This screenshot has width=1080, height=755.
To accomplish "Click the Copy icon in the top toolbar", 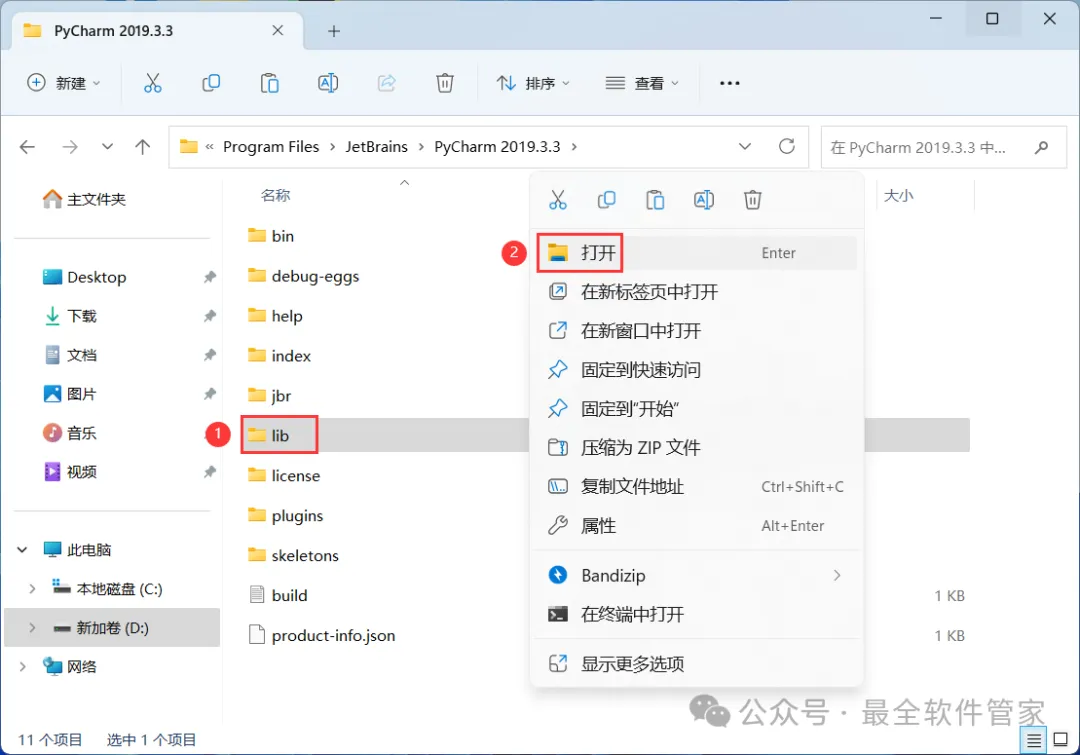I will pos(211,83).
